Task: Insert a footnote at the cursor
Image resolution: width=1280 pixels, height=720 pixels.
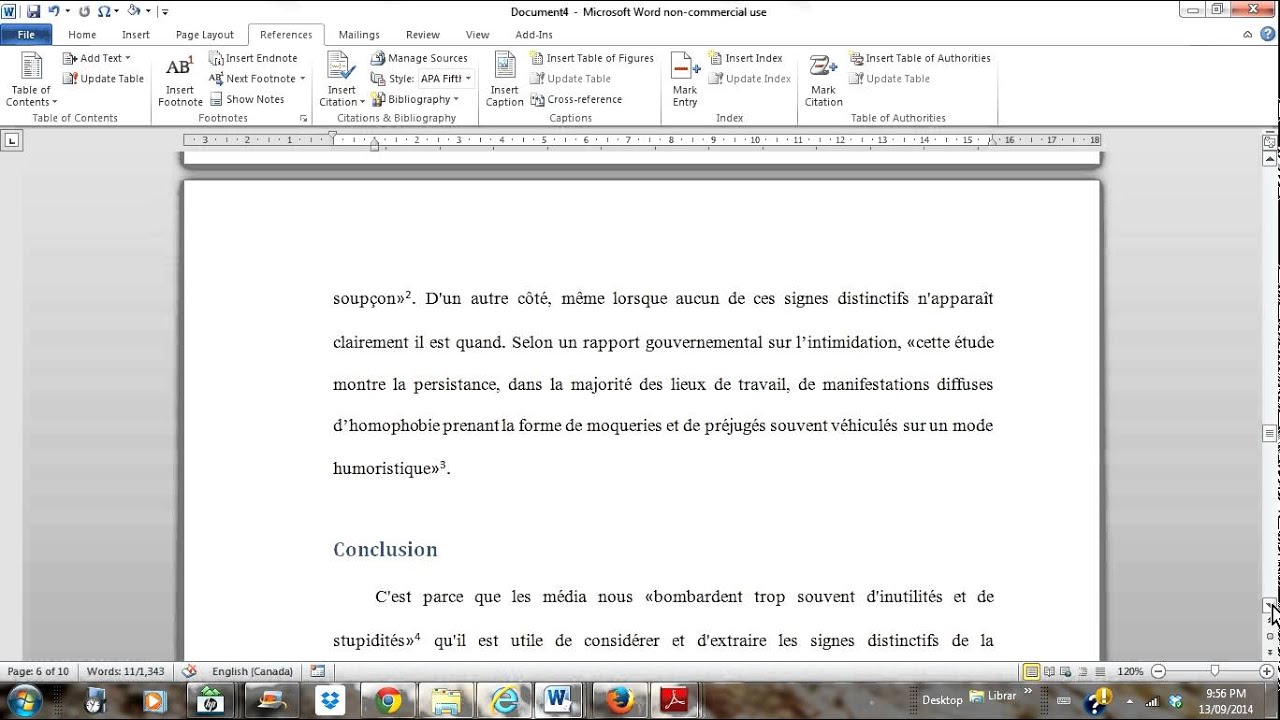Action: click(180, 80)
